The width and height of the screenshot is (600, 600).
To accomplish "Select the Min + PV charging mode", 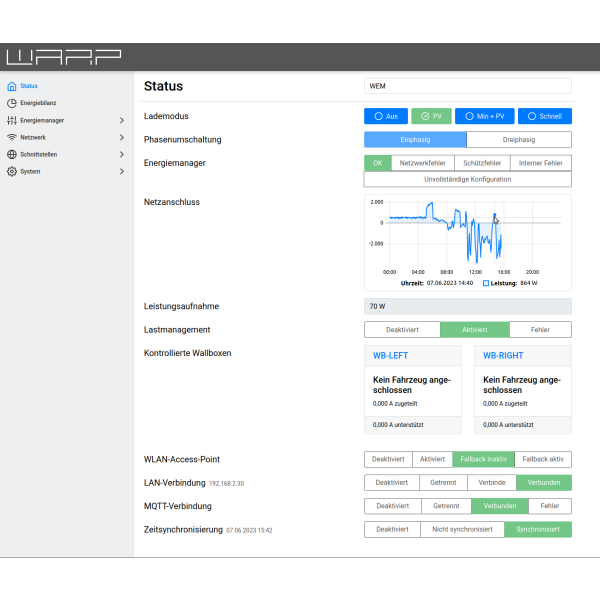I will pos(484,116).
